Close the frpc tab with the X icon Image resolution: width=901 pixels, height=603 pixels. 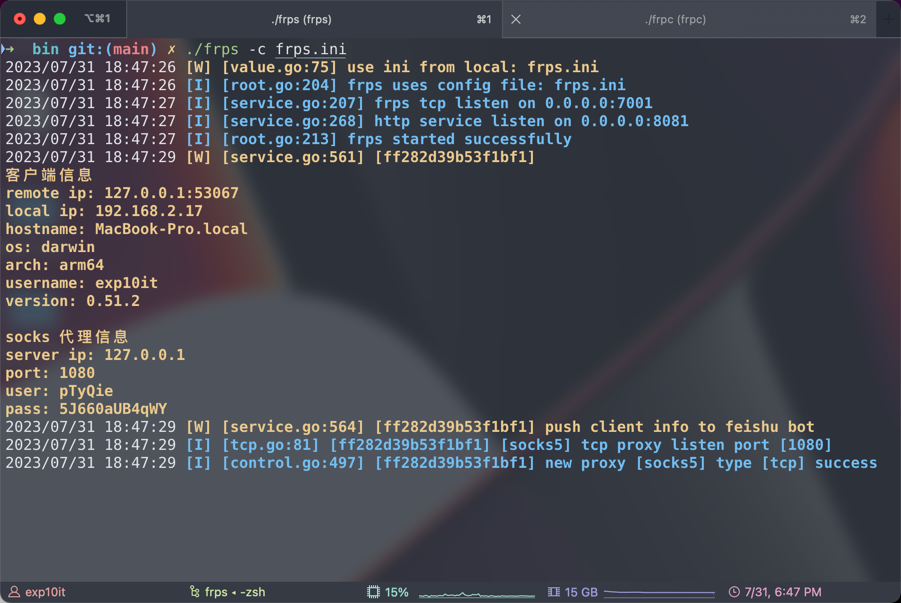[516, 20]
